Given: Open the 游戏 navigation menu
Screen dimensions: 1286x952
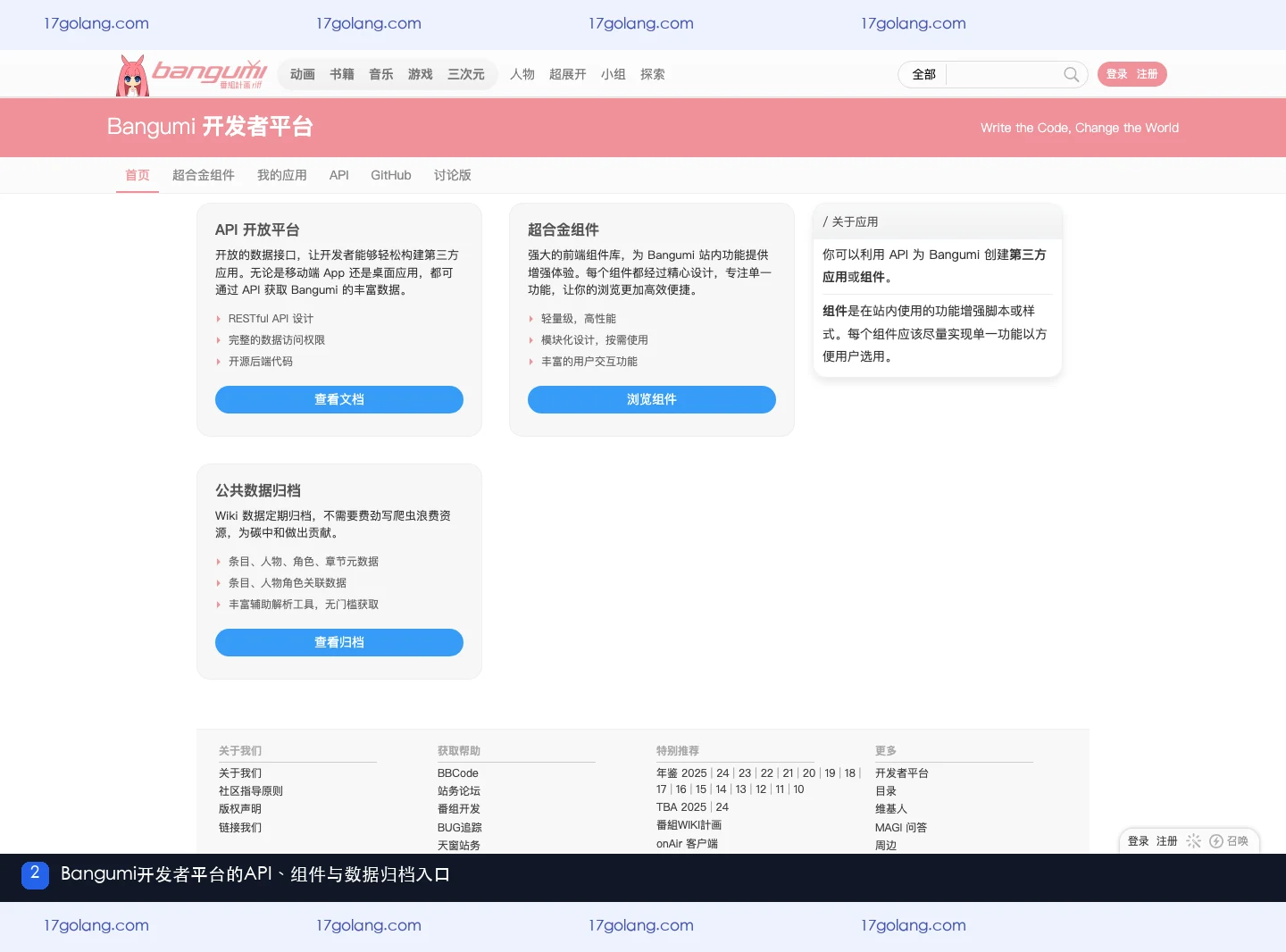Looking at the screenshot, I should [x=420, y=74].
